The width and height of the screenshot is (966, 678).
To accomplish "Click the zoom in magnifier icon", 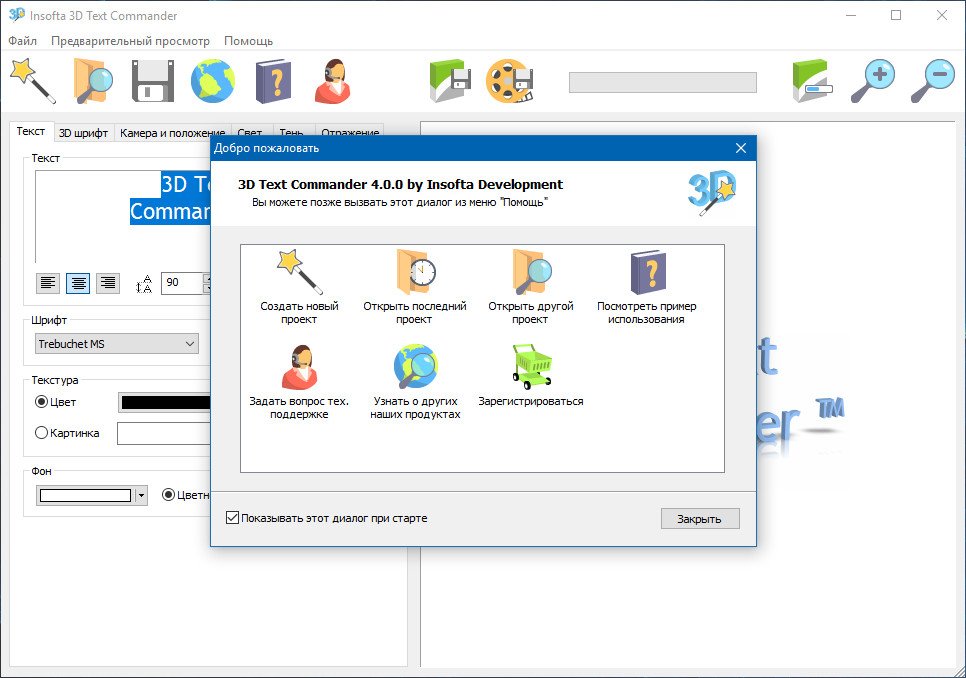I will [872, 80].
